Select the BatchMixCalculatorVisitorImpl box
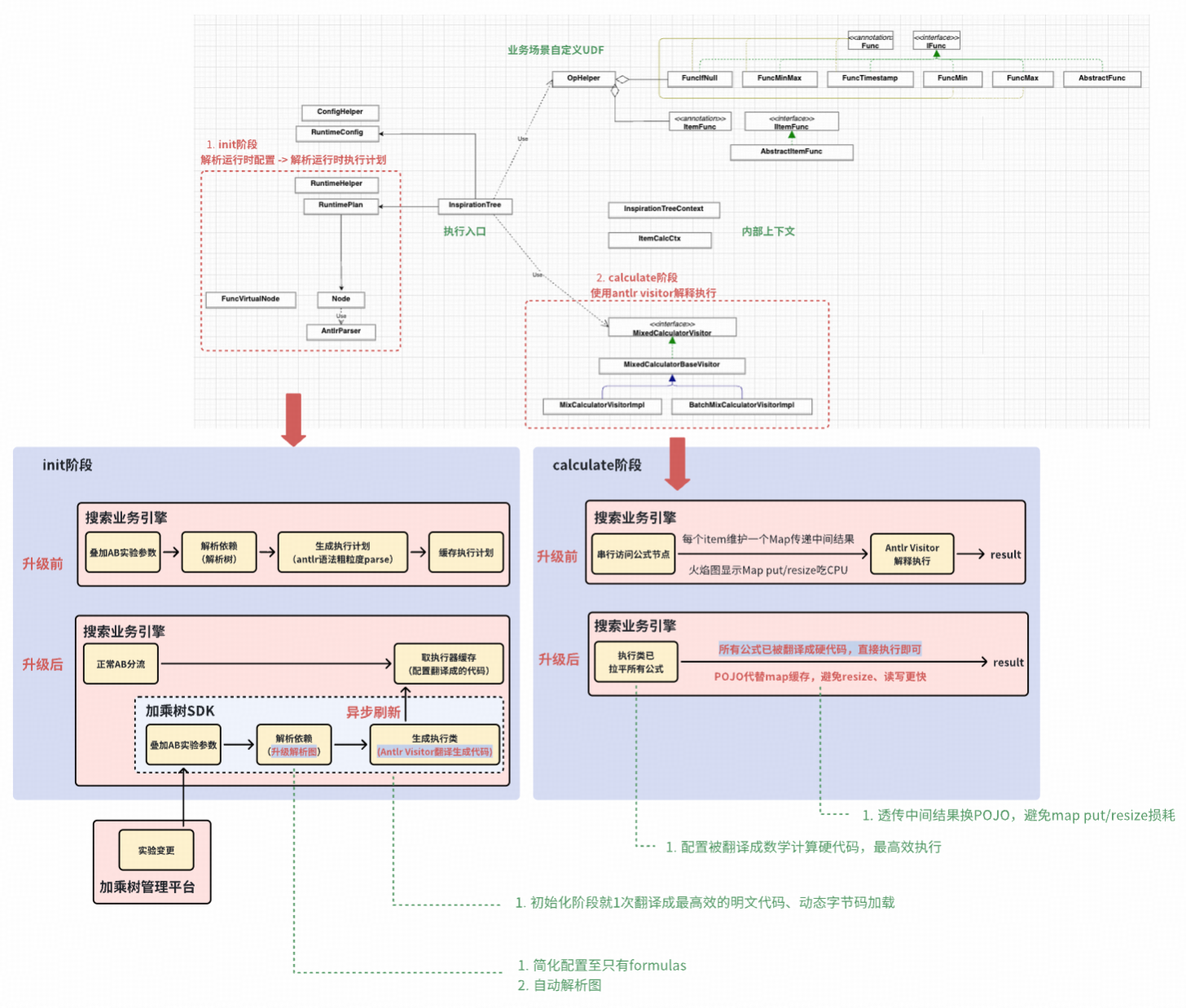Screen dimensions: 1186x1008 coord(741,405)
